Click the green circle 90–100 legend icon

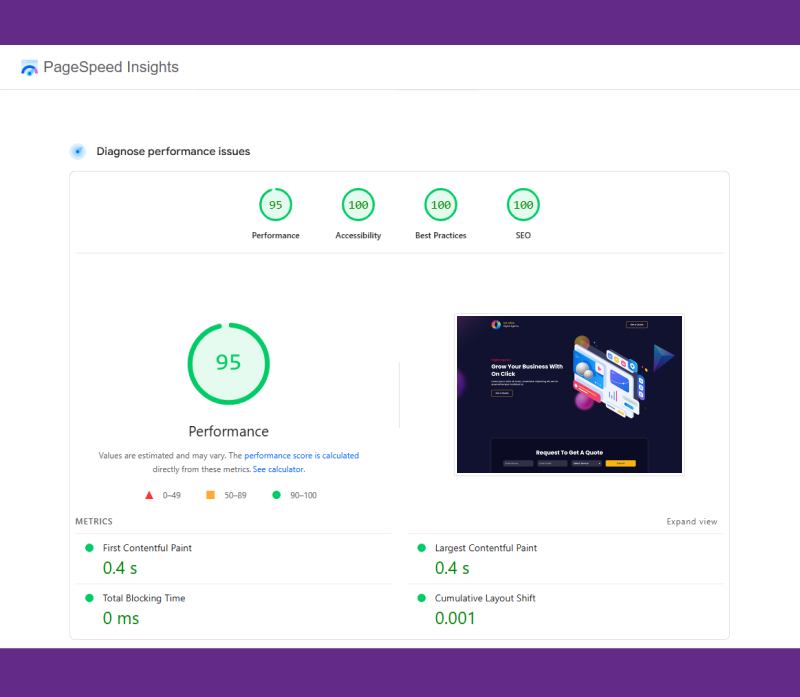pyautogui.click(x=276, y=495)
